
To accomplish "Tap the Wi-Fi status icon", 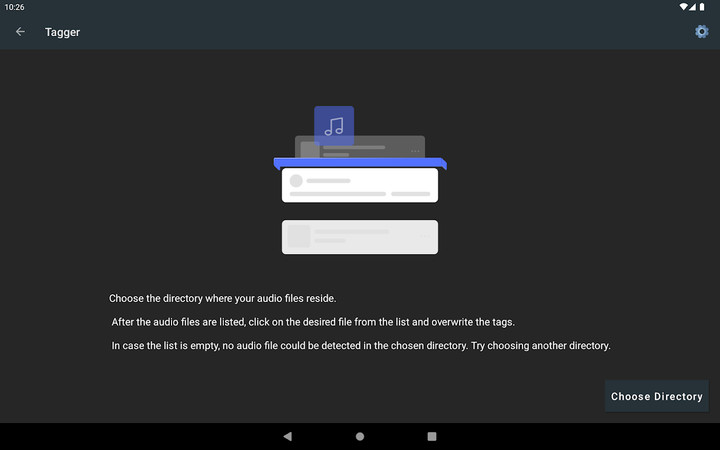I will click(684, 7).
